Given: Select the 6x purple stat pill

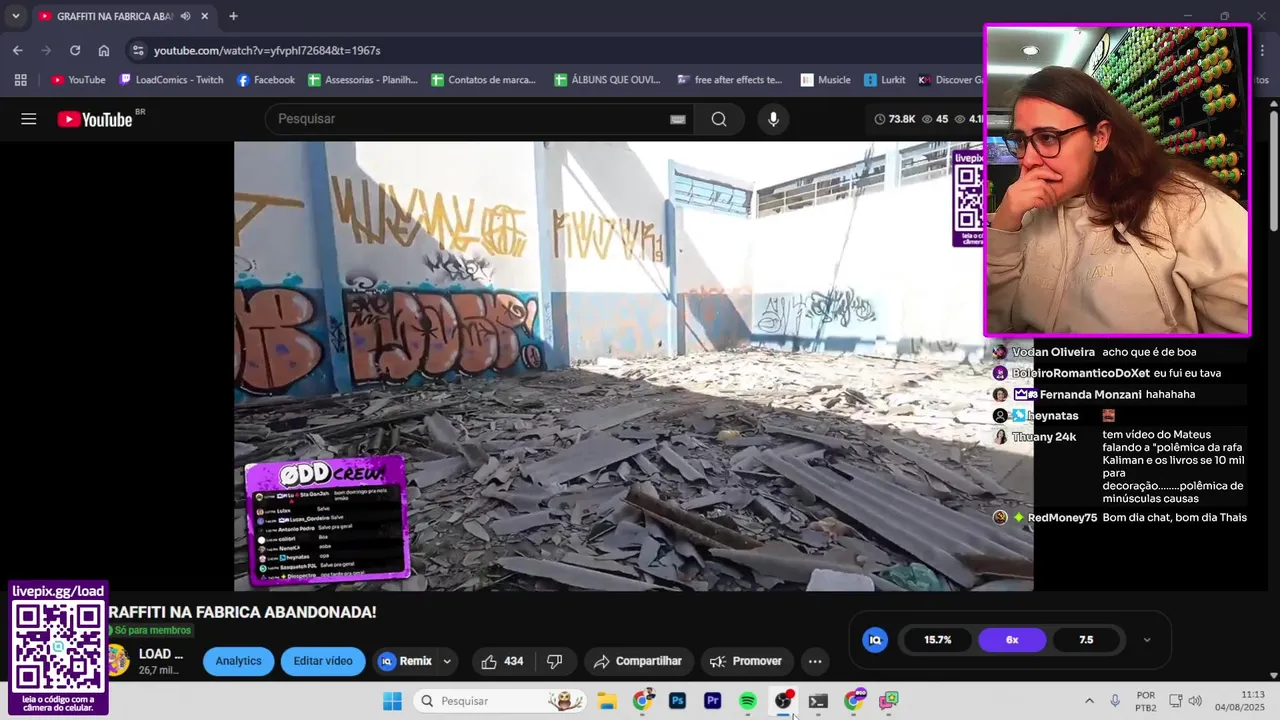Looking at the screenshot, I should (x=1012, y=640).
